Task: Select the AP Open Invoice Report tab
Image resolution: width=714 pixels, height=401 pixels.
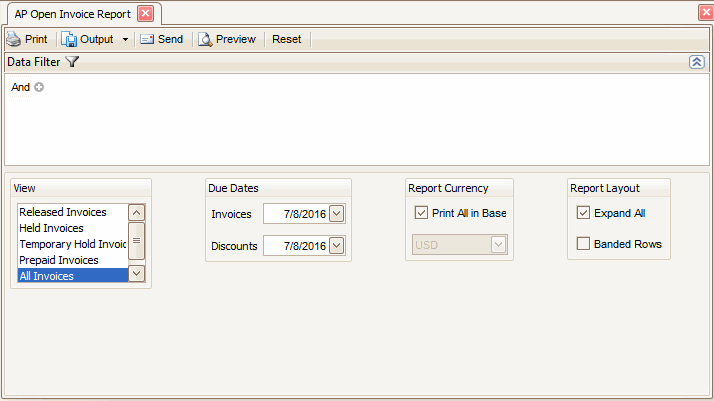Action: 73,14
